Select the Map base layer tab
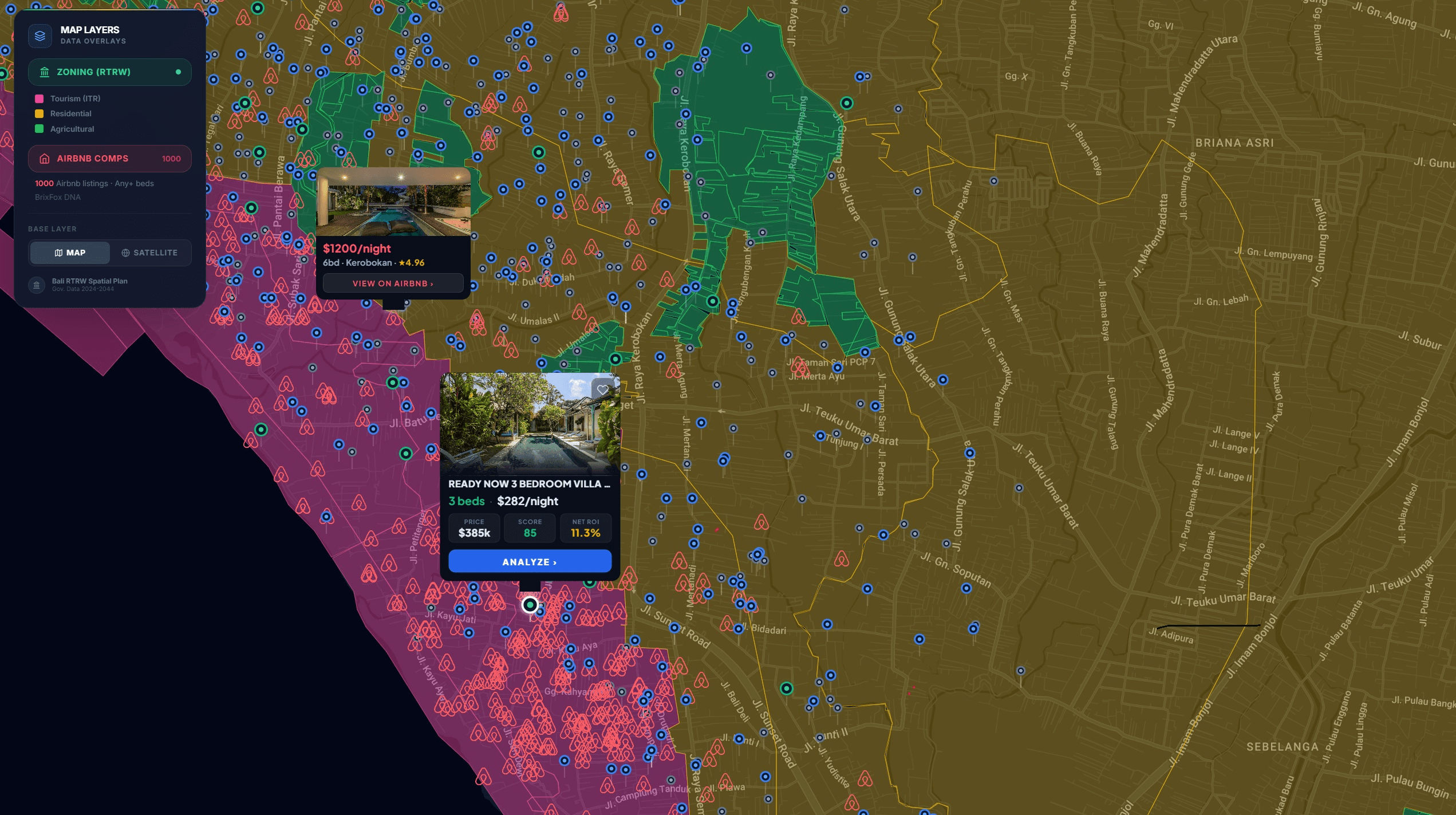The width and height of the screenshot is (1456, 815). [x=71, y=253]
